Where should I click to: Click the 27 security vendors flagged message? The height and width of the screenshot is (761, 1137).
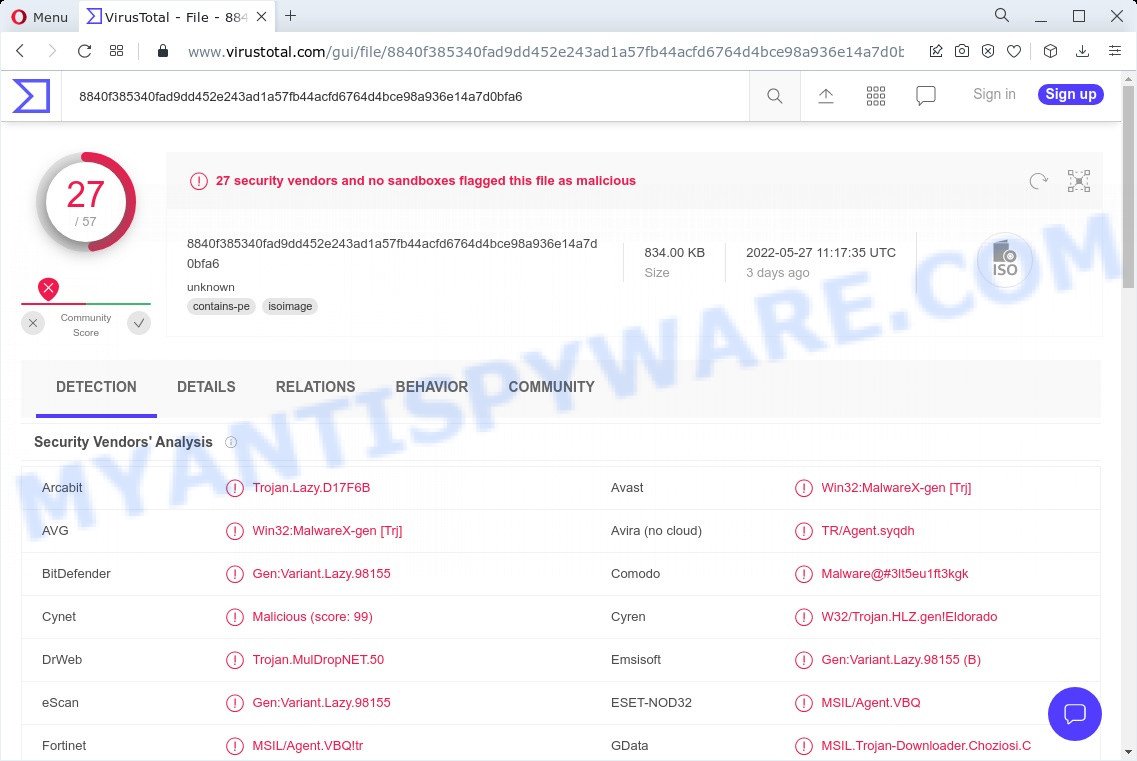(x=426, y=181)
